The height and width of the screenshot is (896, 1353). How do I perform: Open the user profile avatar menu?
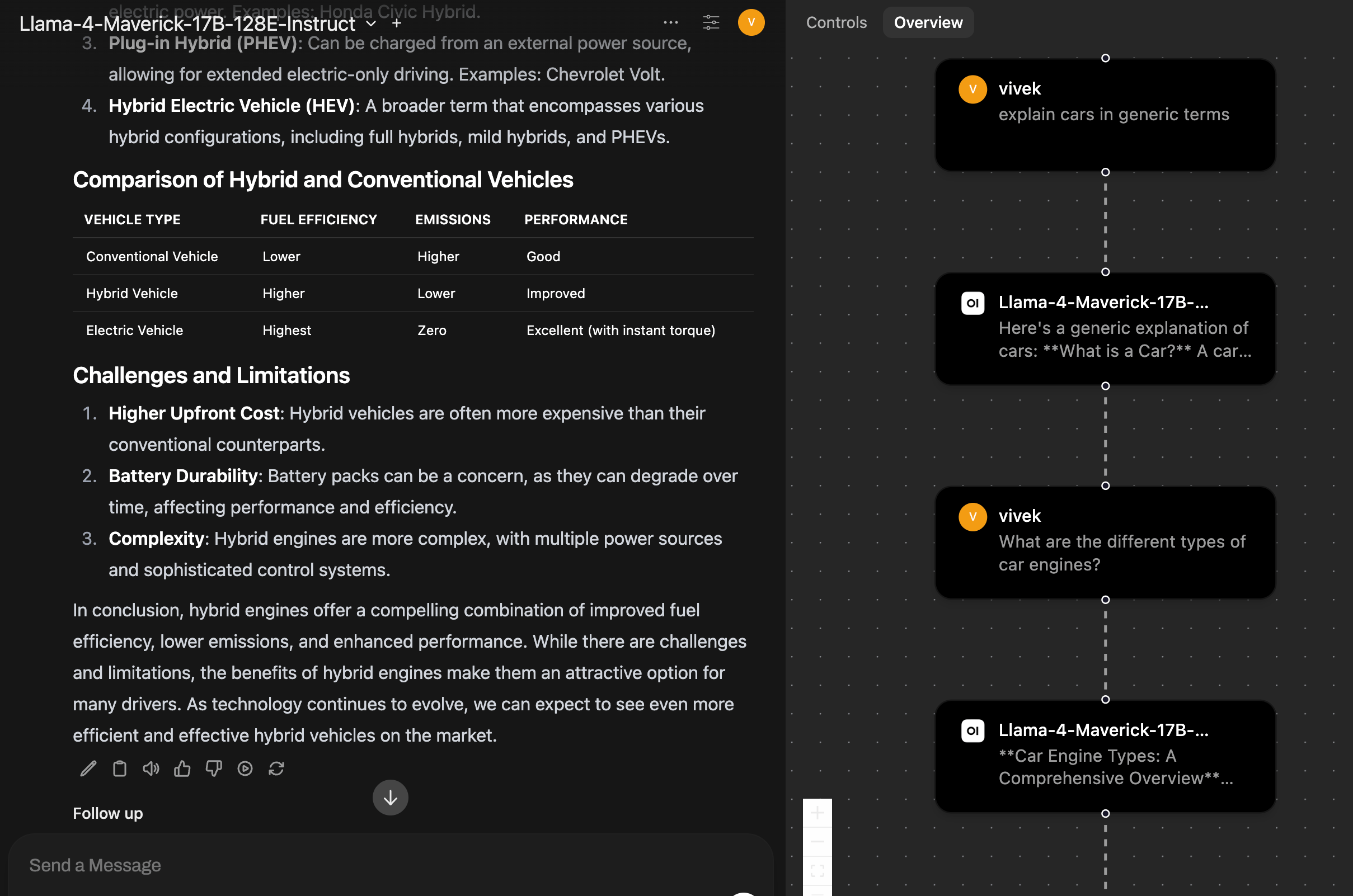tap(751, 23)
